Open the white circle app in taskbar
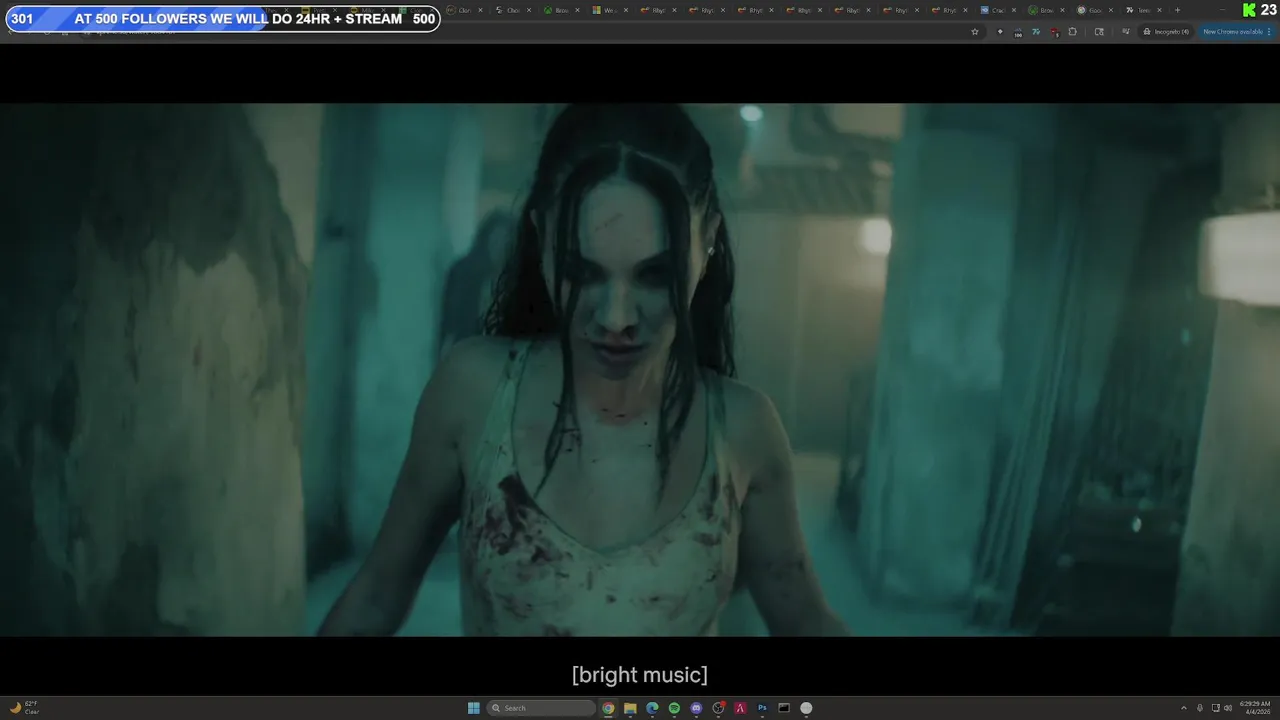1280x720 pixels. click(x=806, y=708)
